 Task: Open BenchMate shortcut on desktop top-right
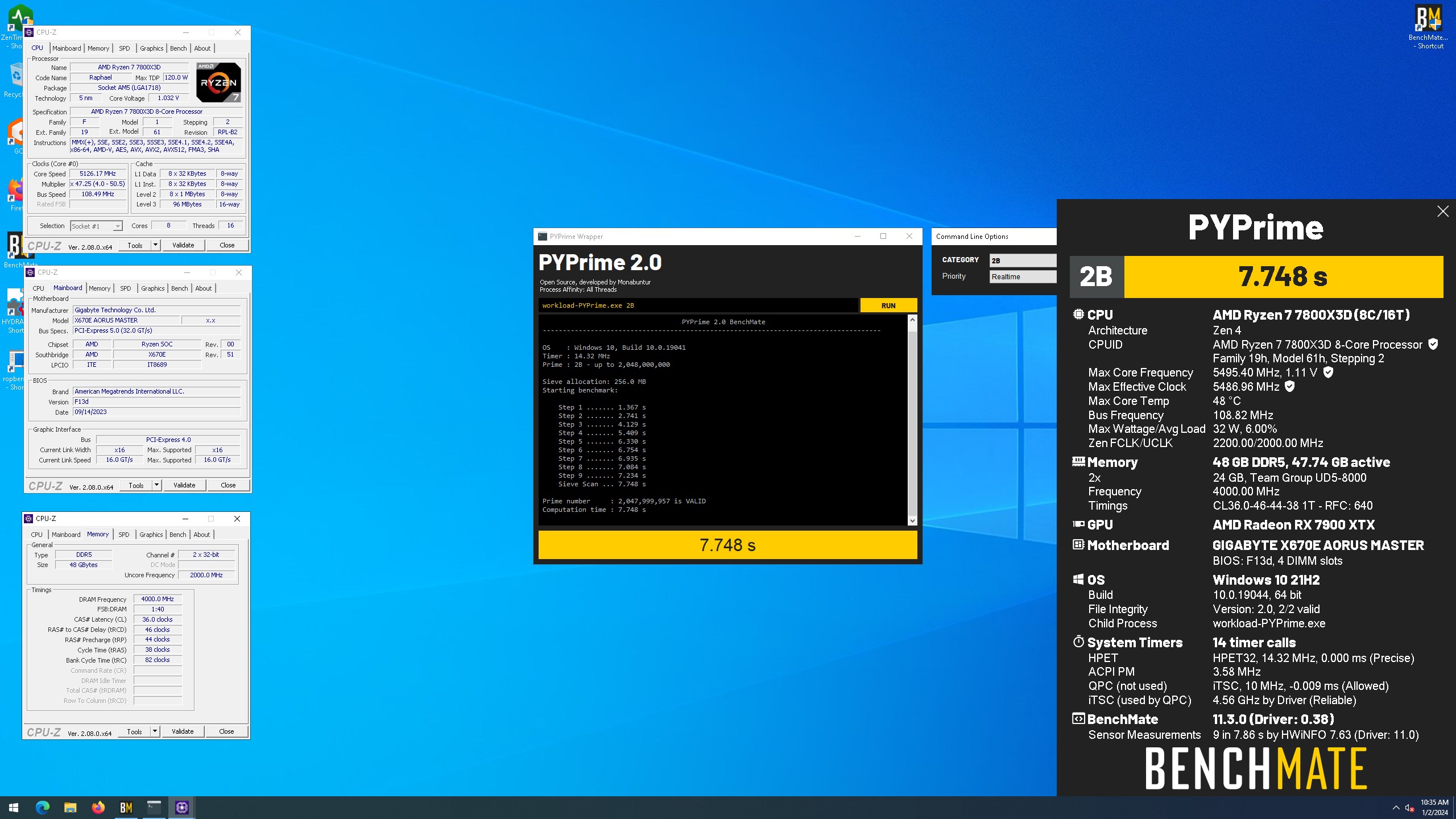[1428, 26]
